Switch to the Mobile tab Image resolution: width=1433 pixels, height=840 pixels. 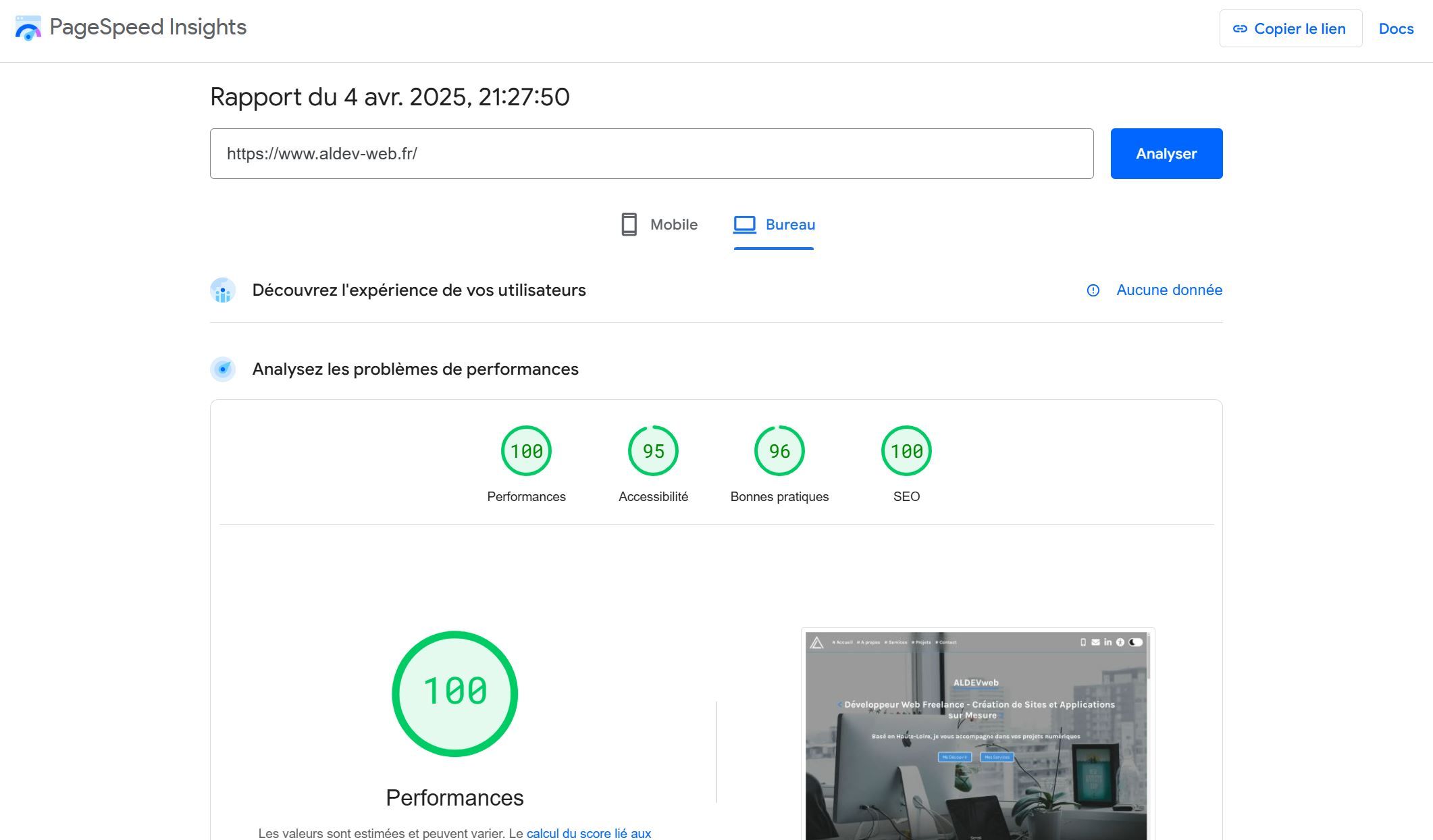coord(659,225)
